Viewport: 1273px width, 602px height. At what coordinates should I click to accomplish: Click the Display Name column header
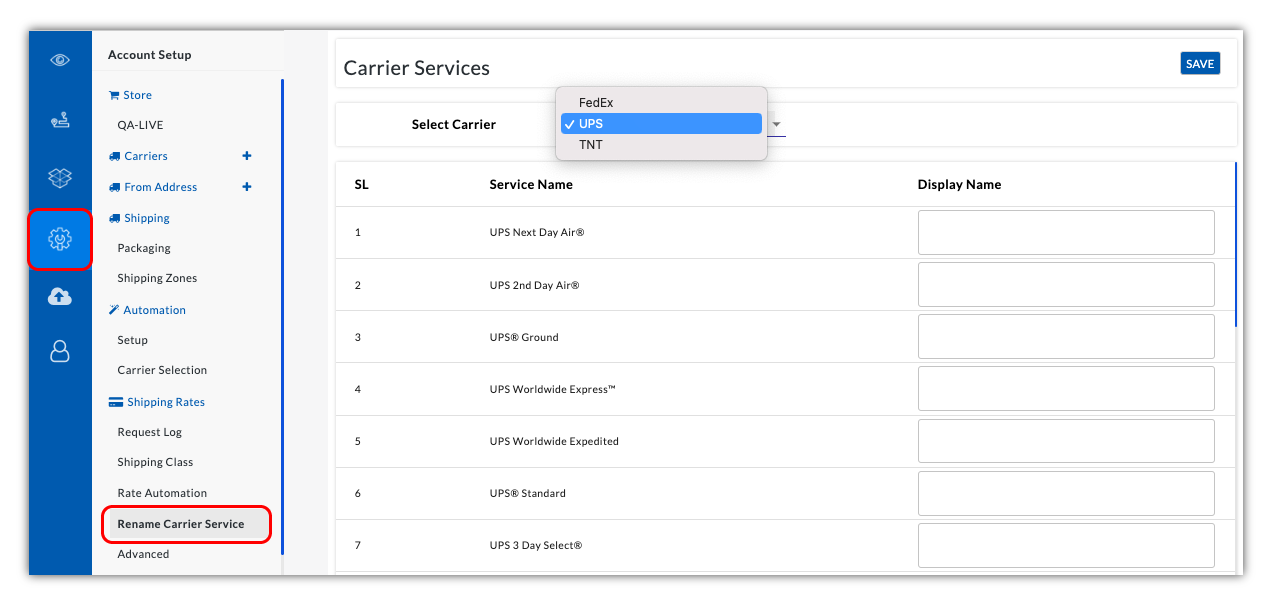[x=959, y=184]
